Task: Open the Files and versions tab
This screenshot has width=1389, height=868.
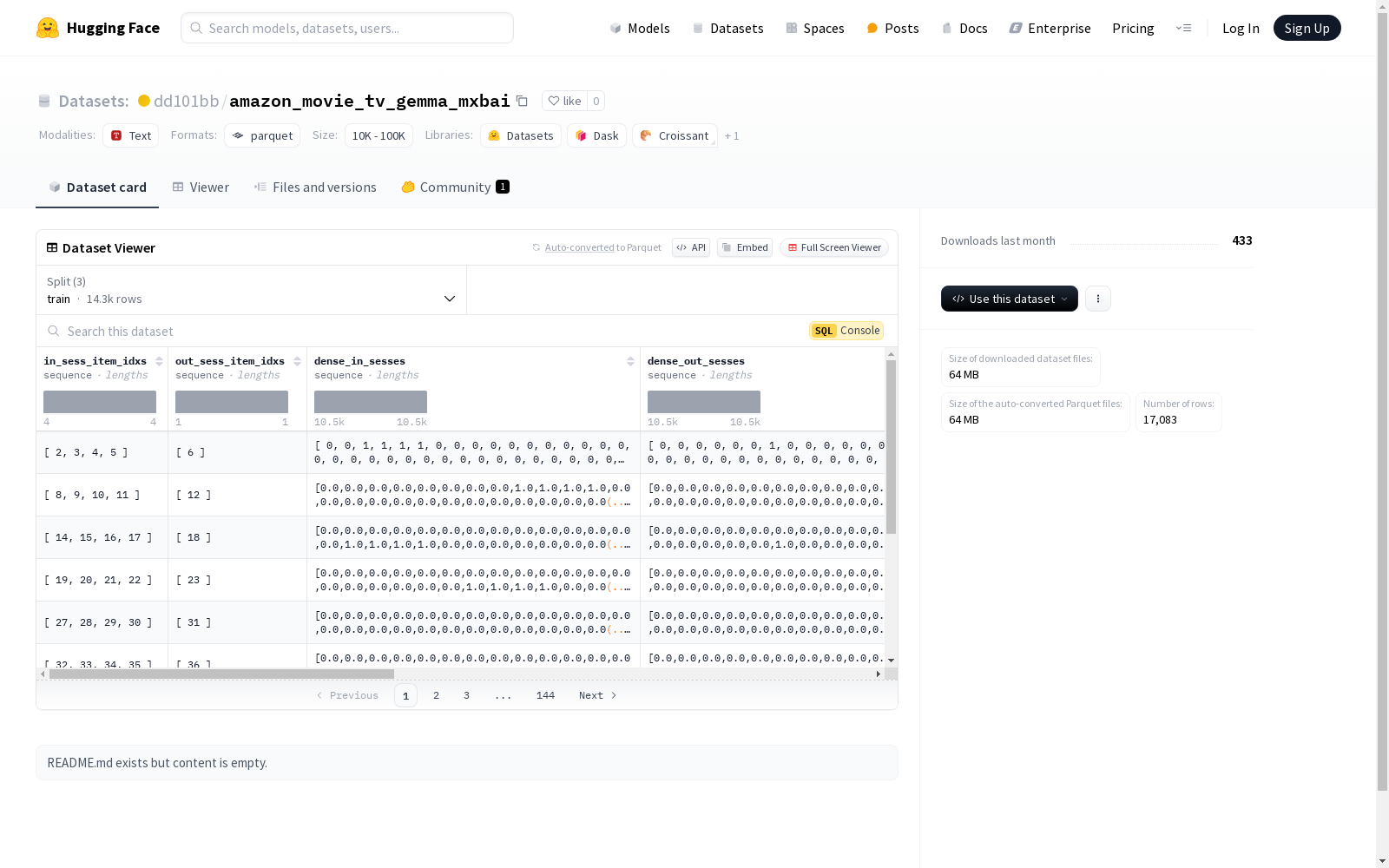Action: 315,187
